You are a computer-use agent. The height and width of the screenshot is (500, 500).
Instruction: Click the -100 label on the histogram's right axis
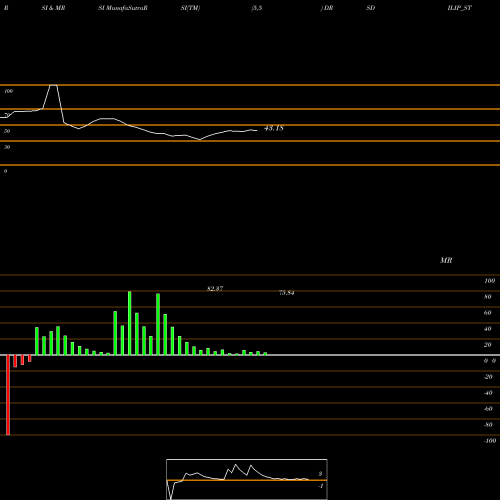490,441
